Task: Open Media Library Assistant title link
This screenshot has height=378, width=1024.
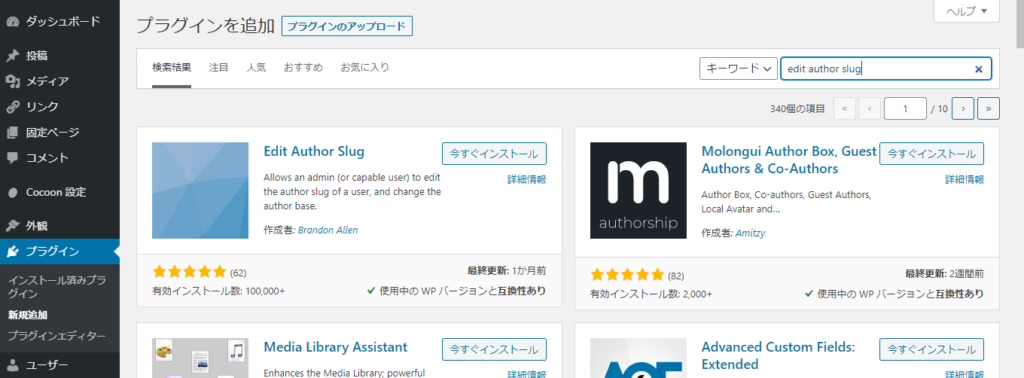Action: tap(336, 347)
